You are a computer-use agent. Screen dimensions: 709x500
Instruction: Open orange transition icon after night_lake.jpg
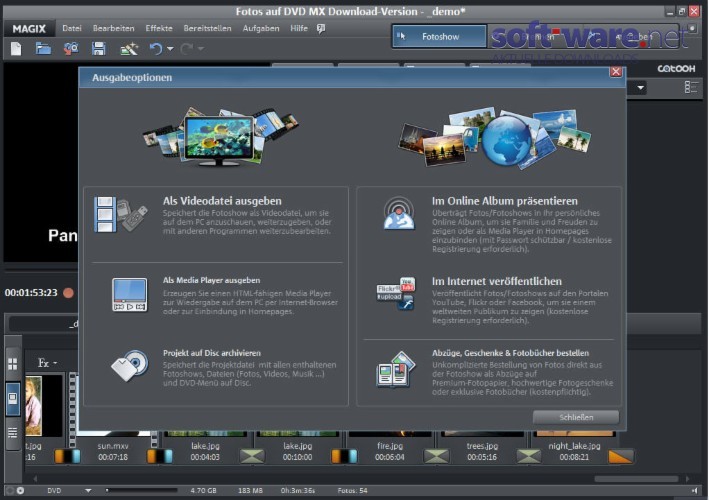[x=621, y=457]
